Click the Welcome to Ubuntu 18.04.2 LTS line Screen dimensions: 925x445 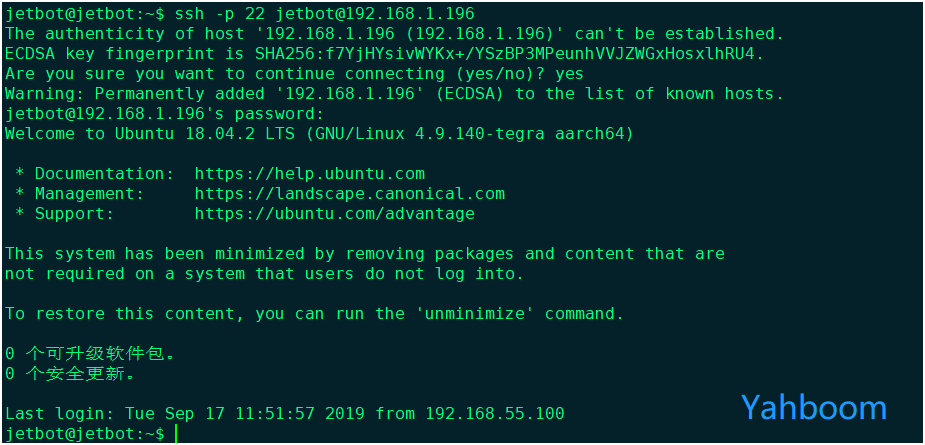319,134
